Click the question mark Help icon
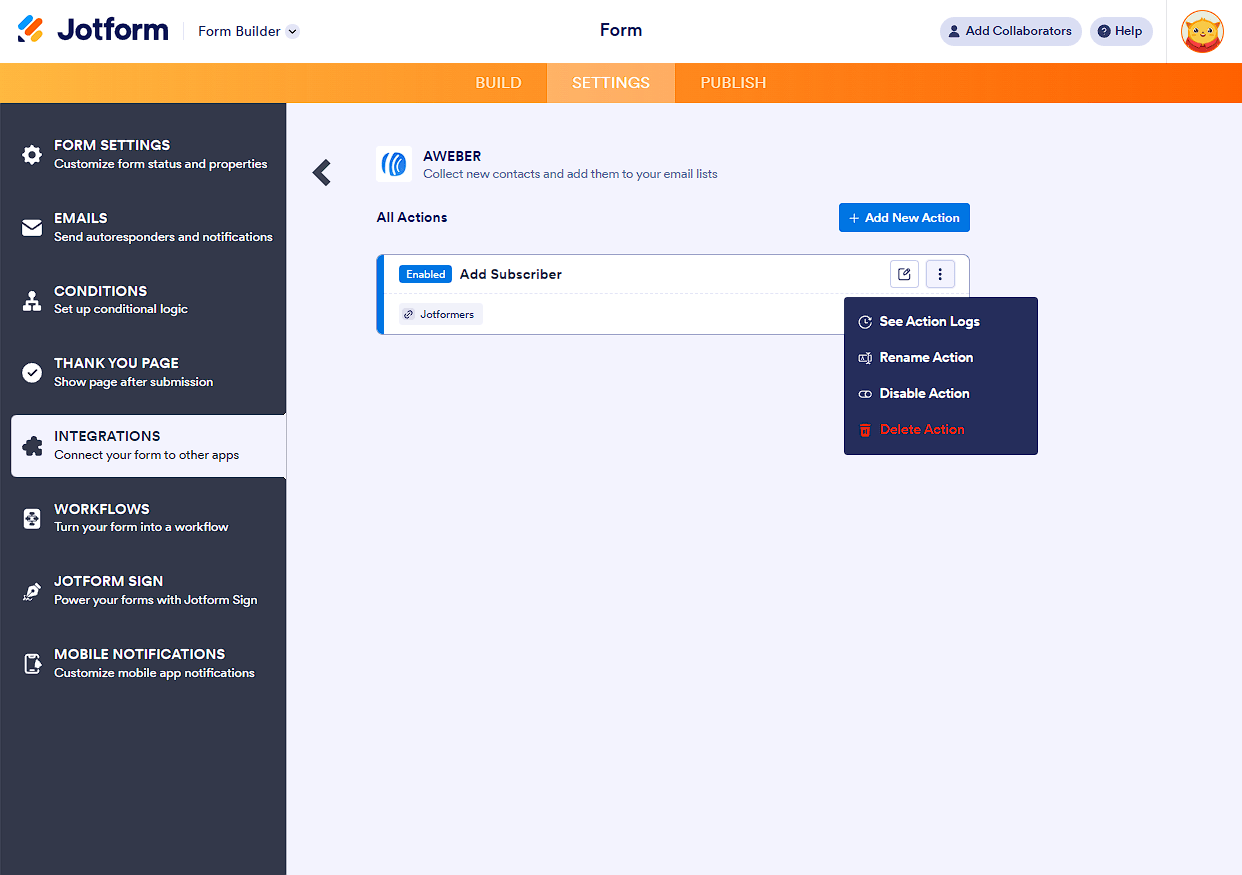The image size is (1242, 875). click(x=1104, y=31)
